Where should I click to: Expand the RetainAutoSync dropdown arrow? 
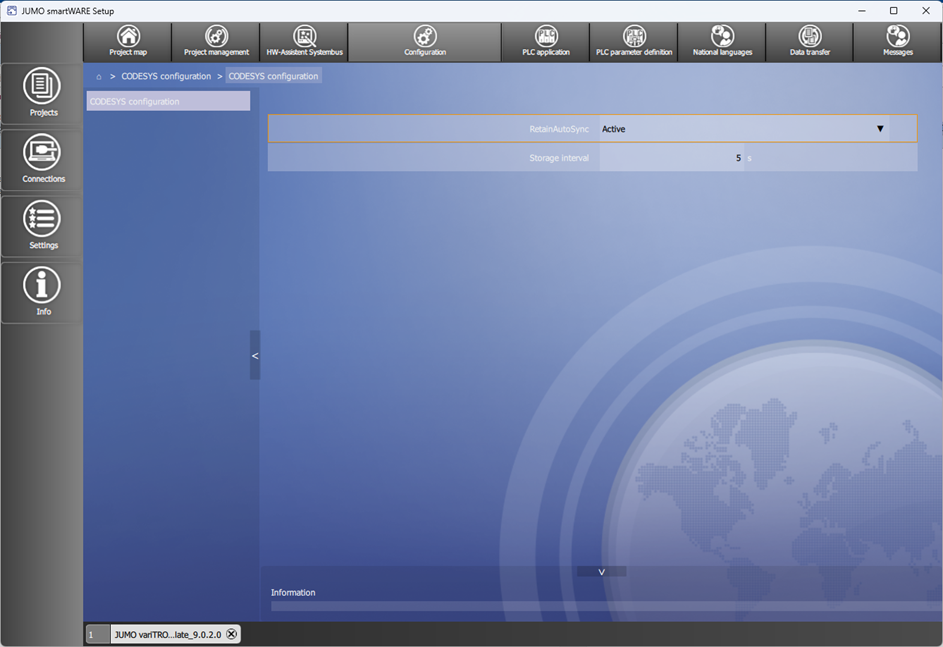(x=880, y=129)
